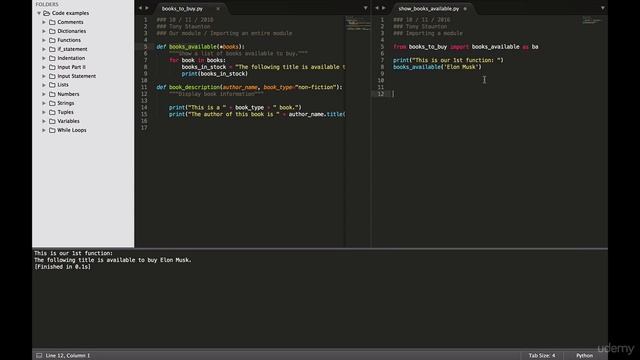Click the import line in show_books_available.py
The height and width of the screenshot is (360, 640).
click(x=466, y=47)
